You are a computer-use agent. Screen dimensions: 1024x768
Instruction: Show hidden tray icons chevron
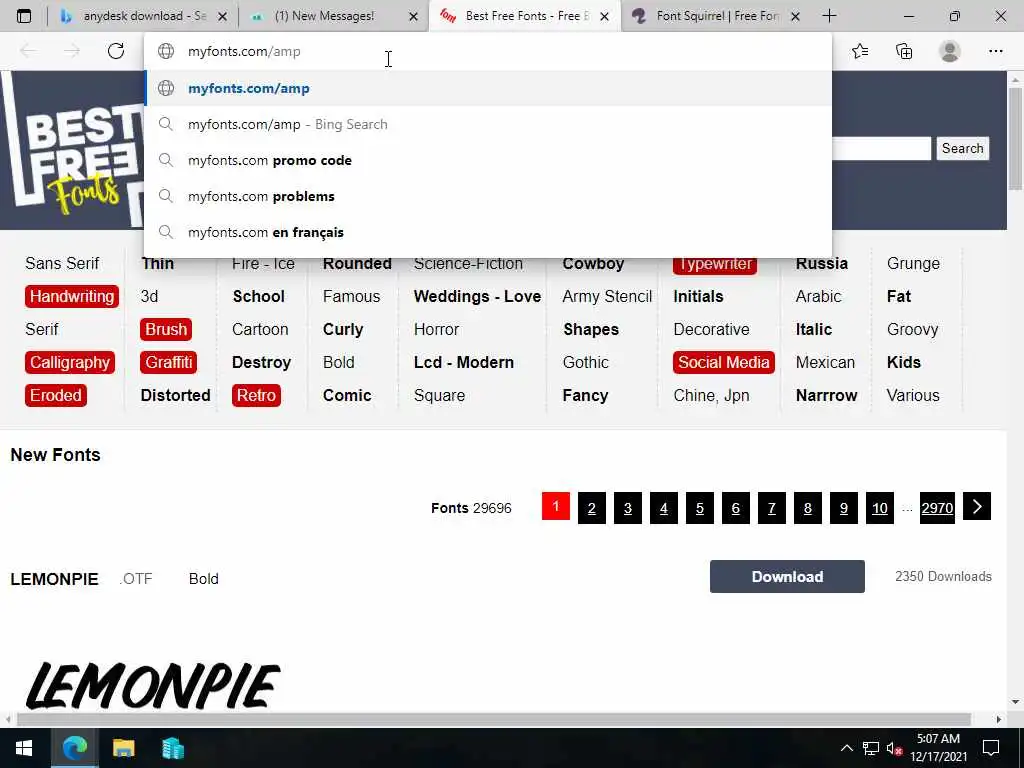point(846,748)
